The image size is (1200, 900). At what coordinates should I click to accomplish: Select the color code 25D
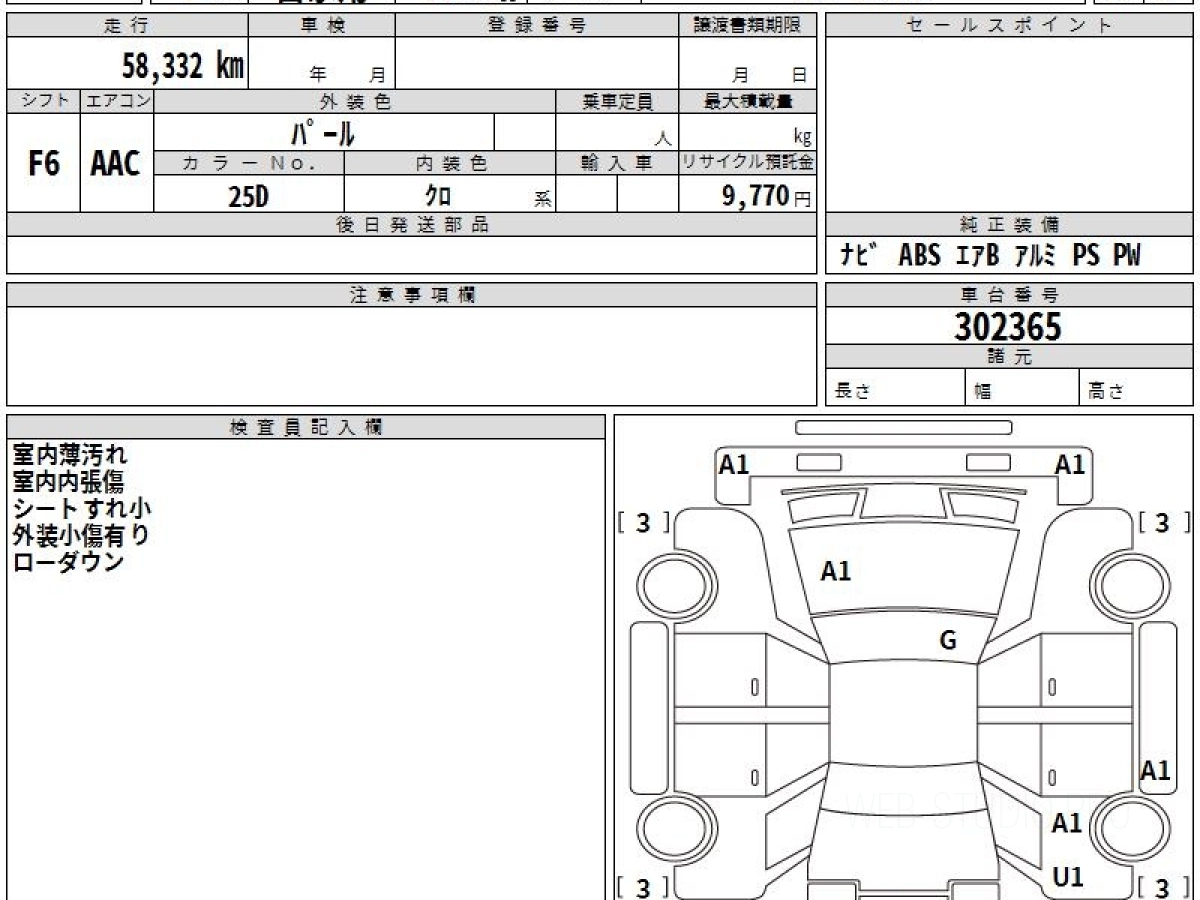(249, 197)
